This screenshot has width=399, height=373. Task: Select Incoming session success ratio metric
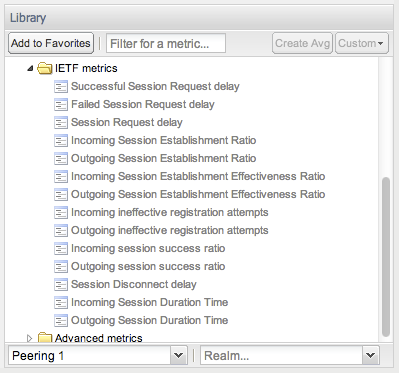pos(148,248)
